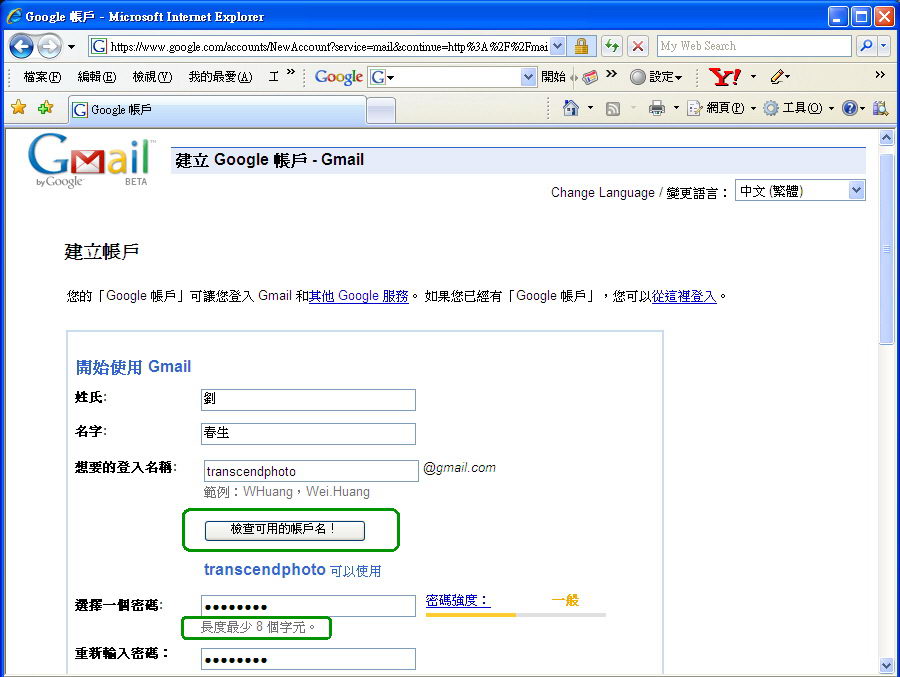Click the SSL security padlock icon
The image size is (900, 677).
[x=581, y=47]
